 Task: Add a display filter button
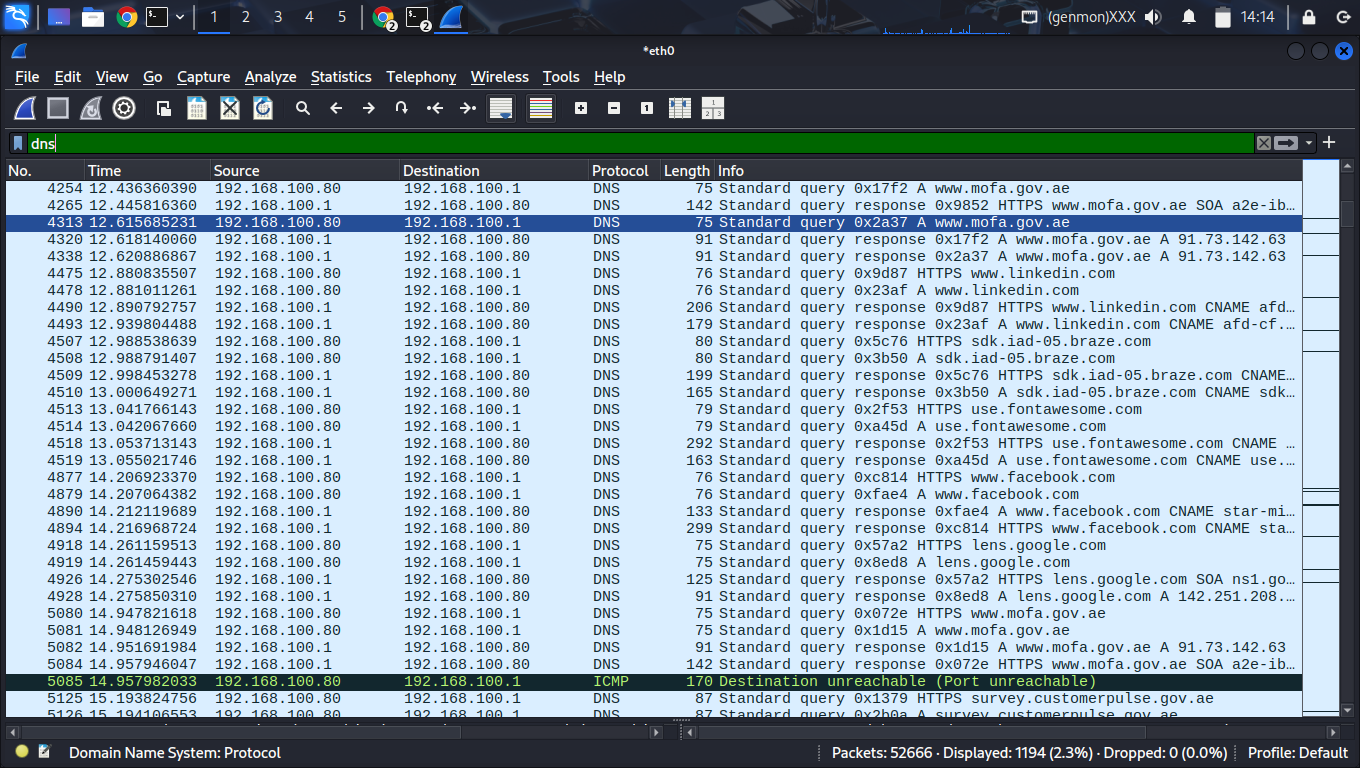pos(1329,143)
